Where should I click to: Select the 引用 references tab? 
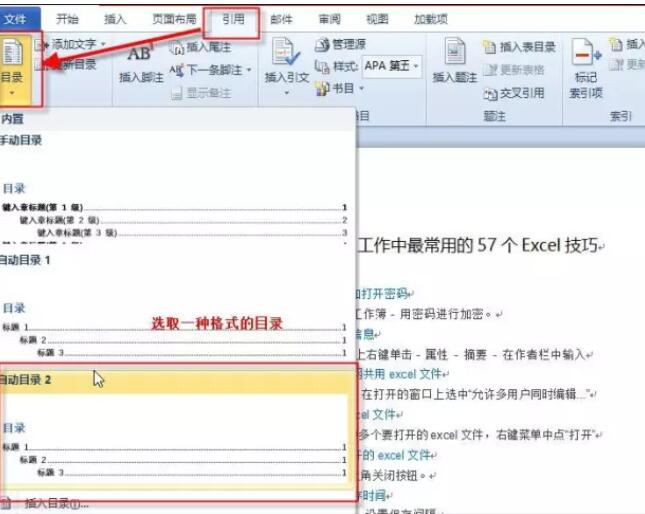tap(234, 19)
